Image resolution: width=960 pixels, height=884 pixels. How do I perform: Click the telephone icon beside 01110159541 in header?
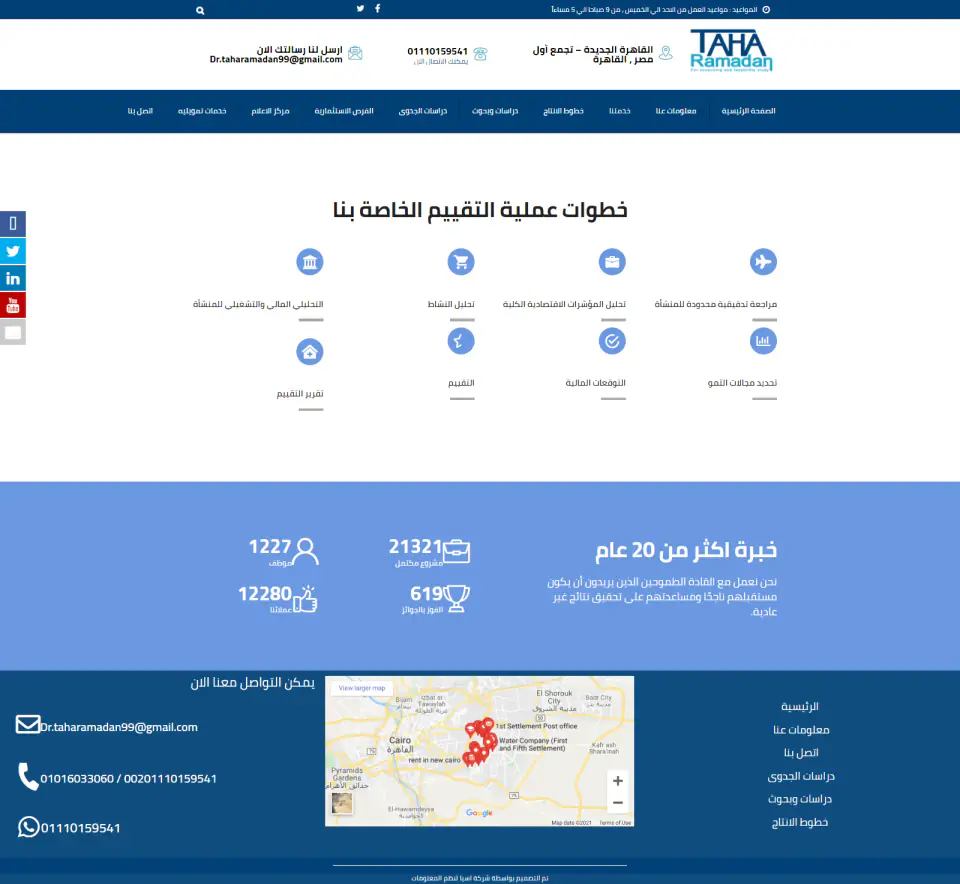point(481,54)
